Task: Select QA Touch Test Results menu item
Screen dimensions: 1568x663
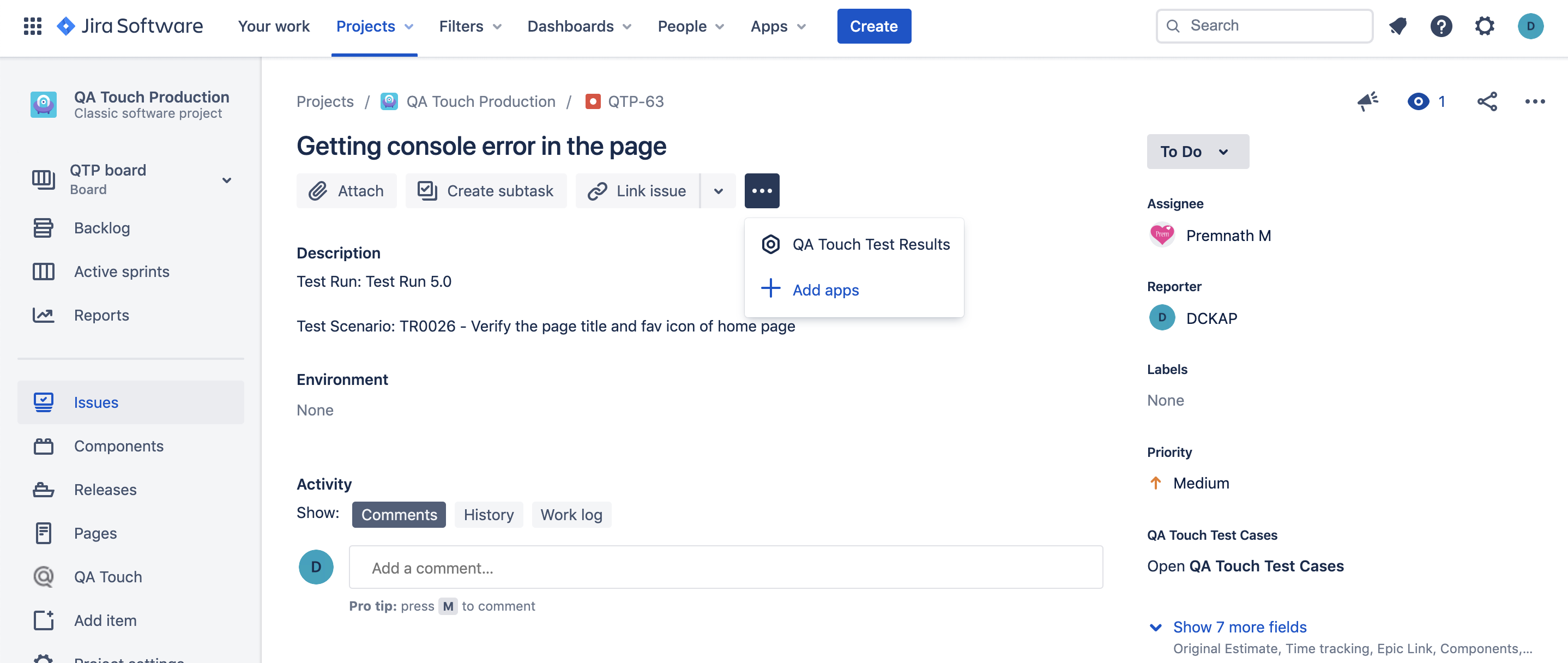Action: pyautogui.click(x=854, y=244)
